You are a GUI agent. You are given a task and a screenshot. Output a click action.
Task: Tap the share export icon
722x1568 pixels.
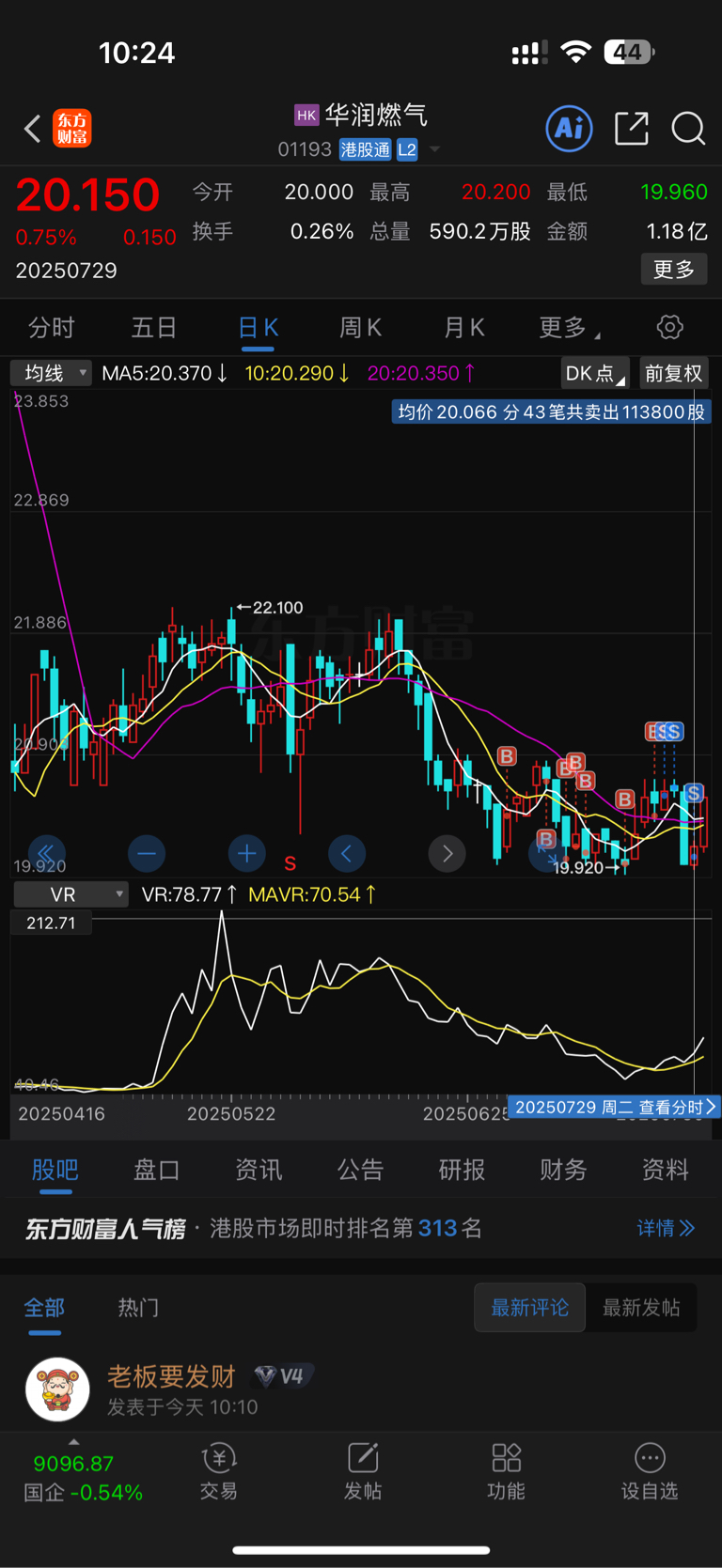point(632,128)
